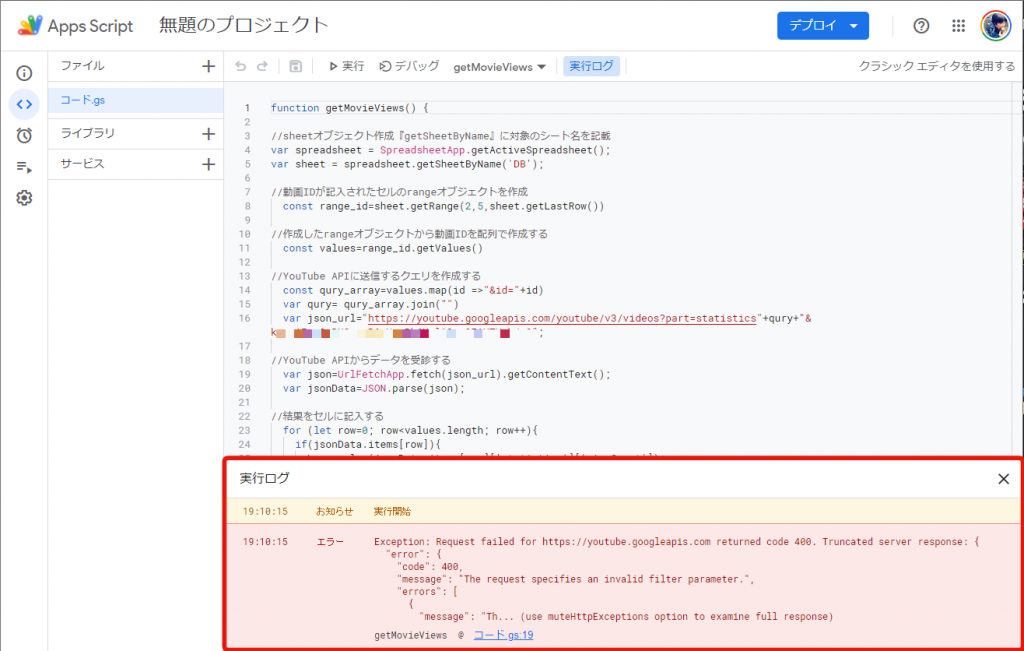
Task: Rename project by clicking 無題のプロジェクト title
Action: [243, 26]
